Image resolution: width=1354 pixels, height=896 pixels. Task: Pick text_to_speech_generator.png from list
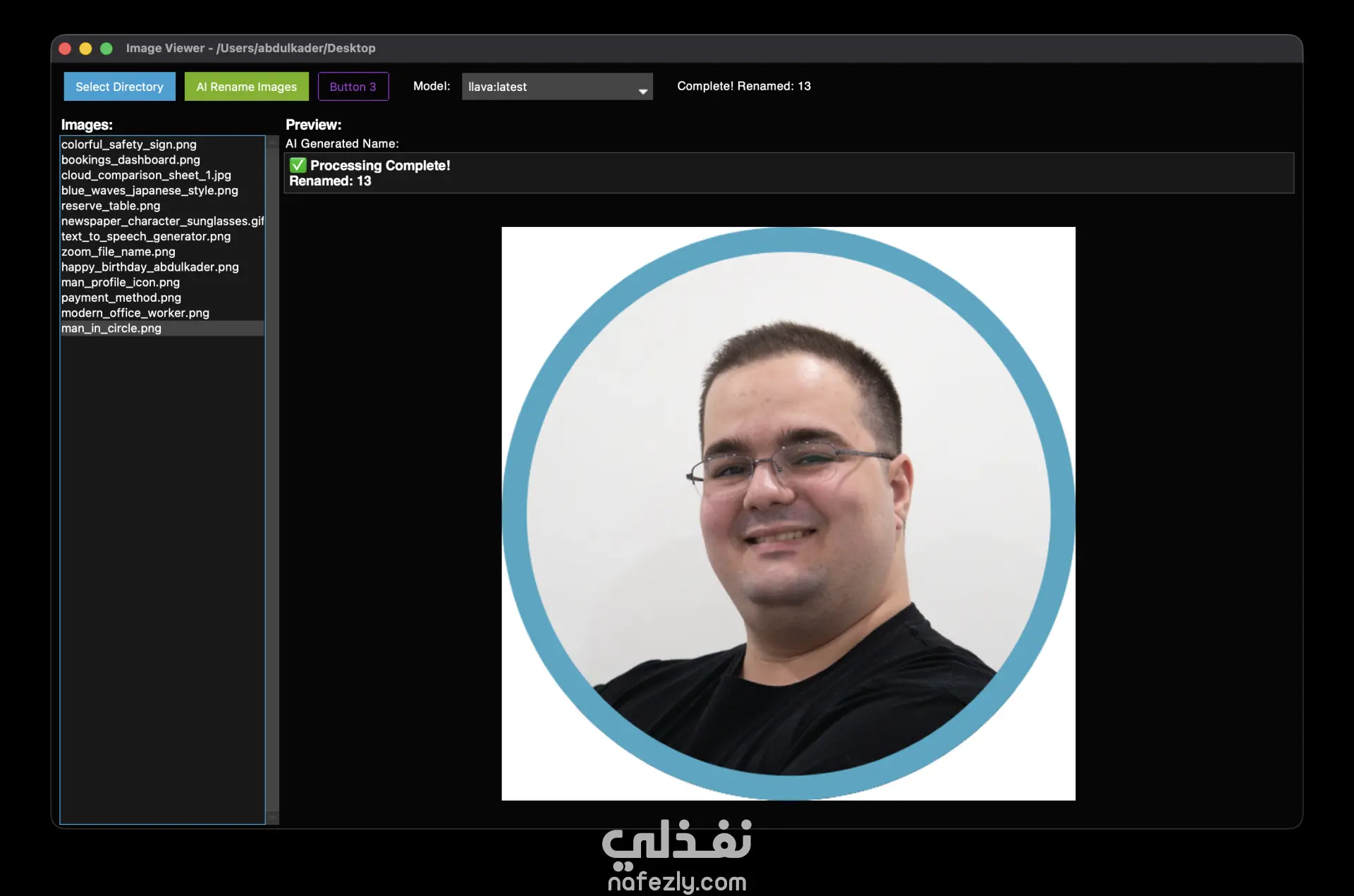click(x=146, y=237)
